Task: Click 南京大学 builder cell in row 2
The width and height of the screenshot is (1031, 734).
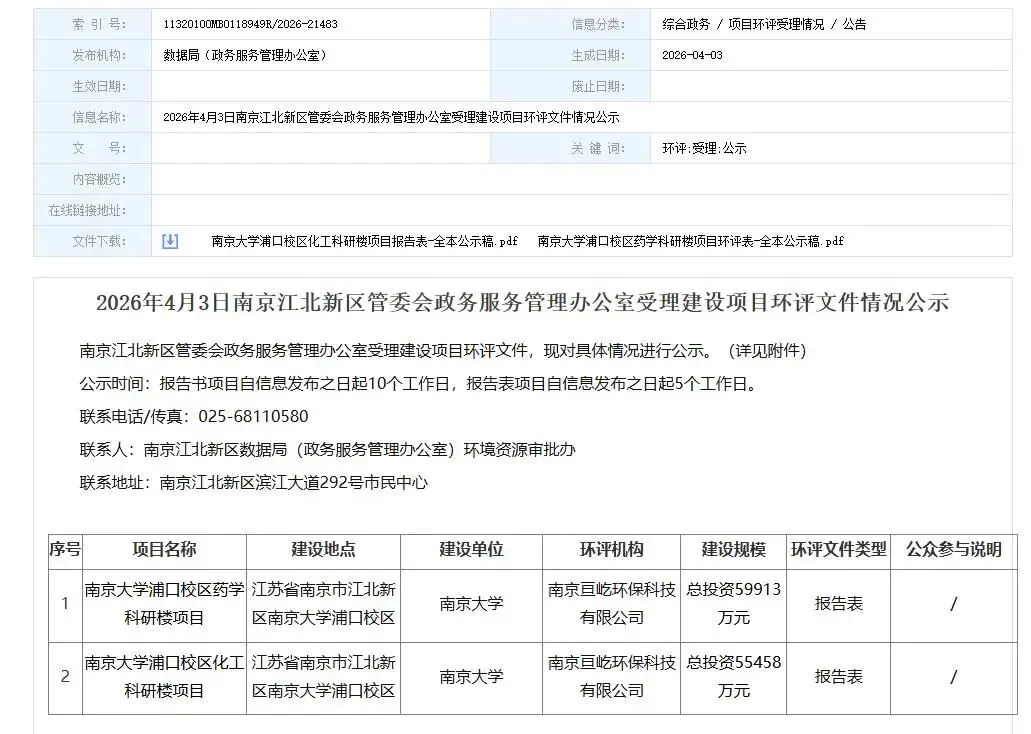Action: (x=471, y=677)
